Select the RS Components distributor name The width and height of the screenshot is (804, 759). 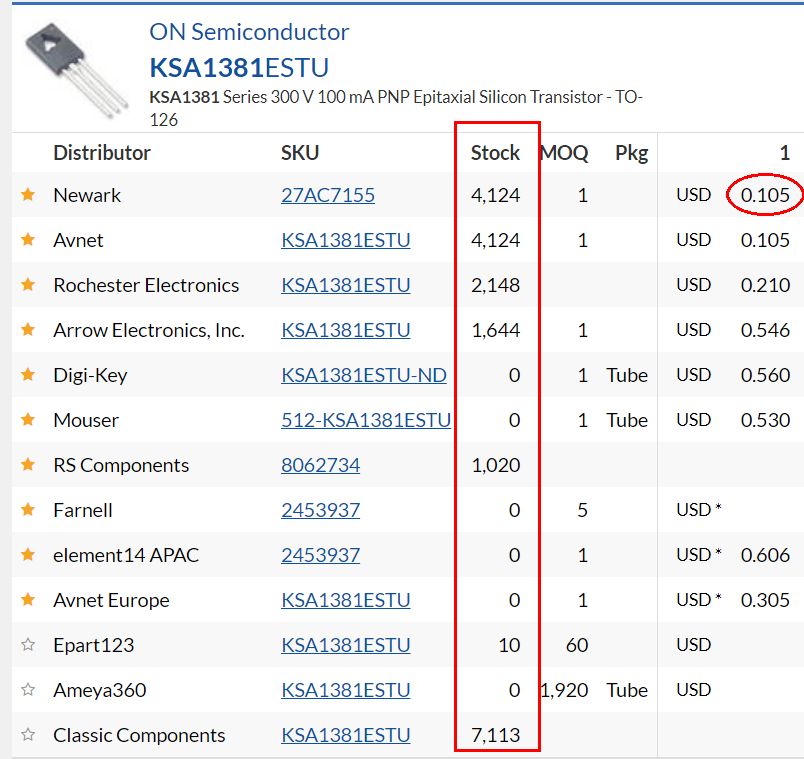[121, 465]
